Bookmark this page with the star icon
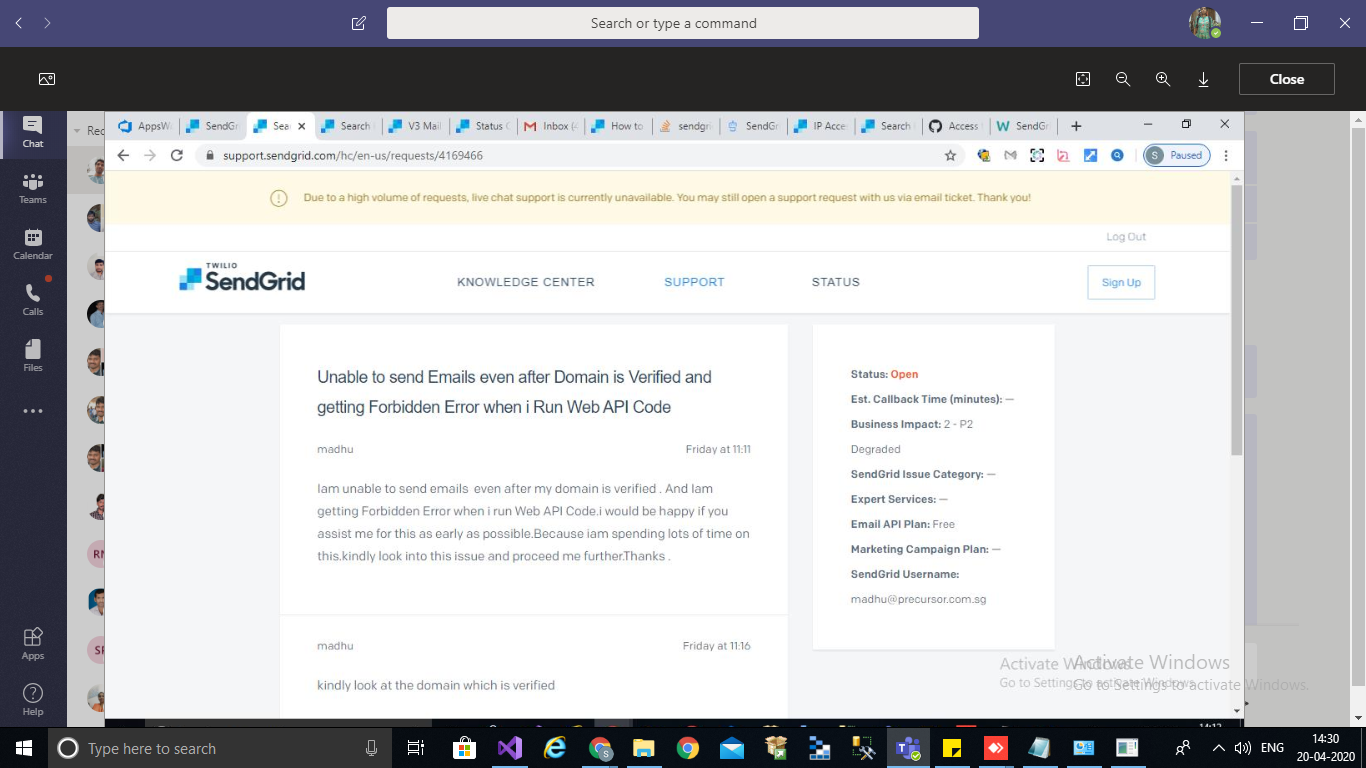Viewport: 1366px width, 768px height. pyautogui.click(x=951, y=155)
